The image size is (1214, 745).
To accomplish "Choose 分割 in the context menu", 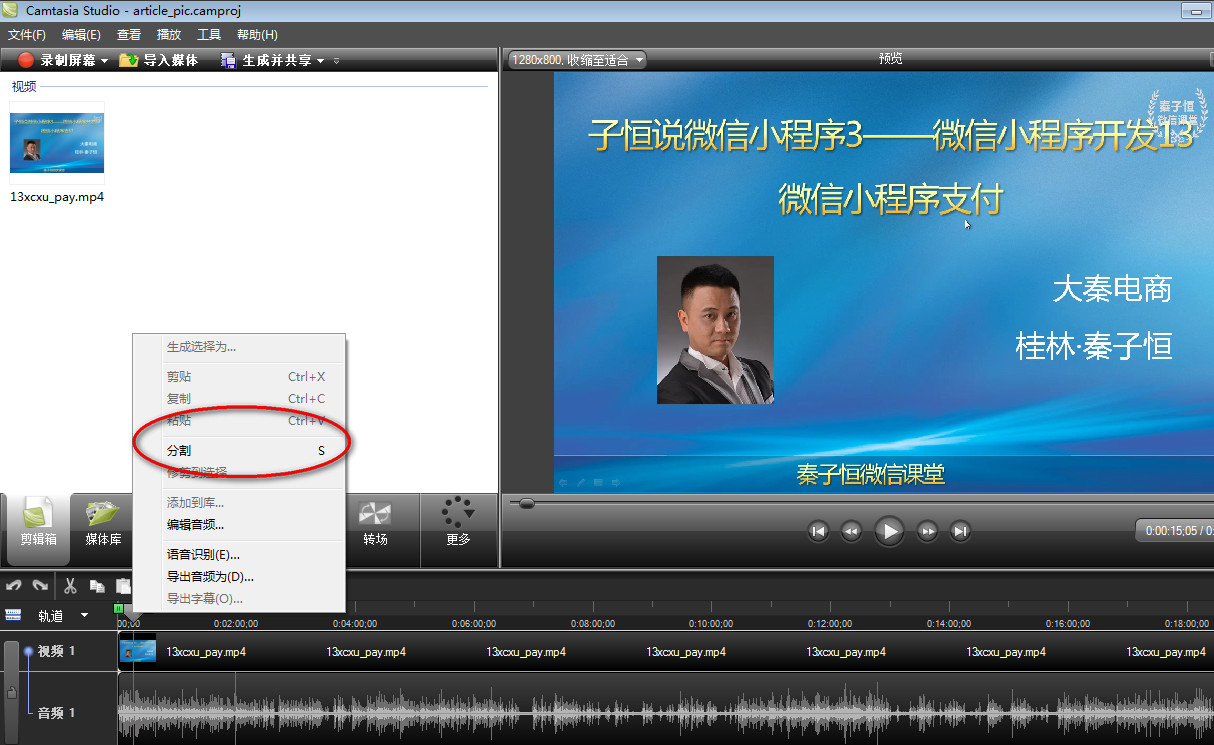I will [x=240, y=451].
